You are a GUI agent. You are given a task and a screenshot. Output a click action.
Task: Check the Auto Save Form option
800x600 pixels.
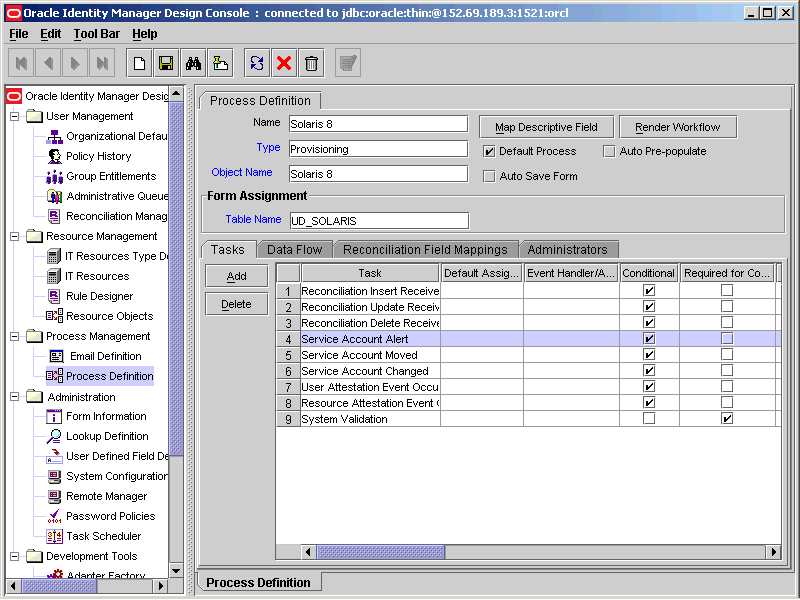489,177
